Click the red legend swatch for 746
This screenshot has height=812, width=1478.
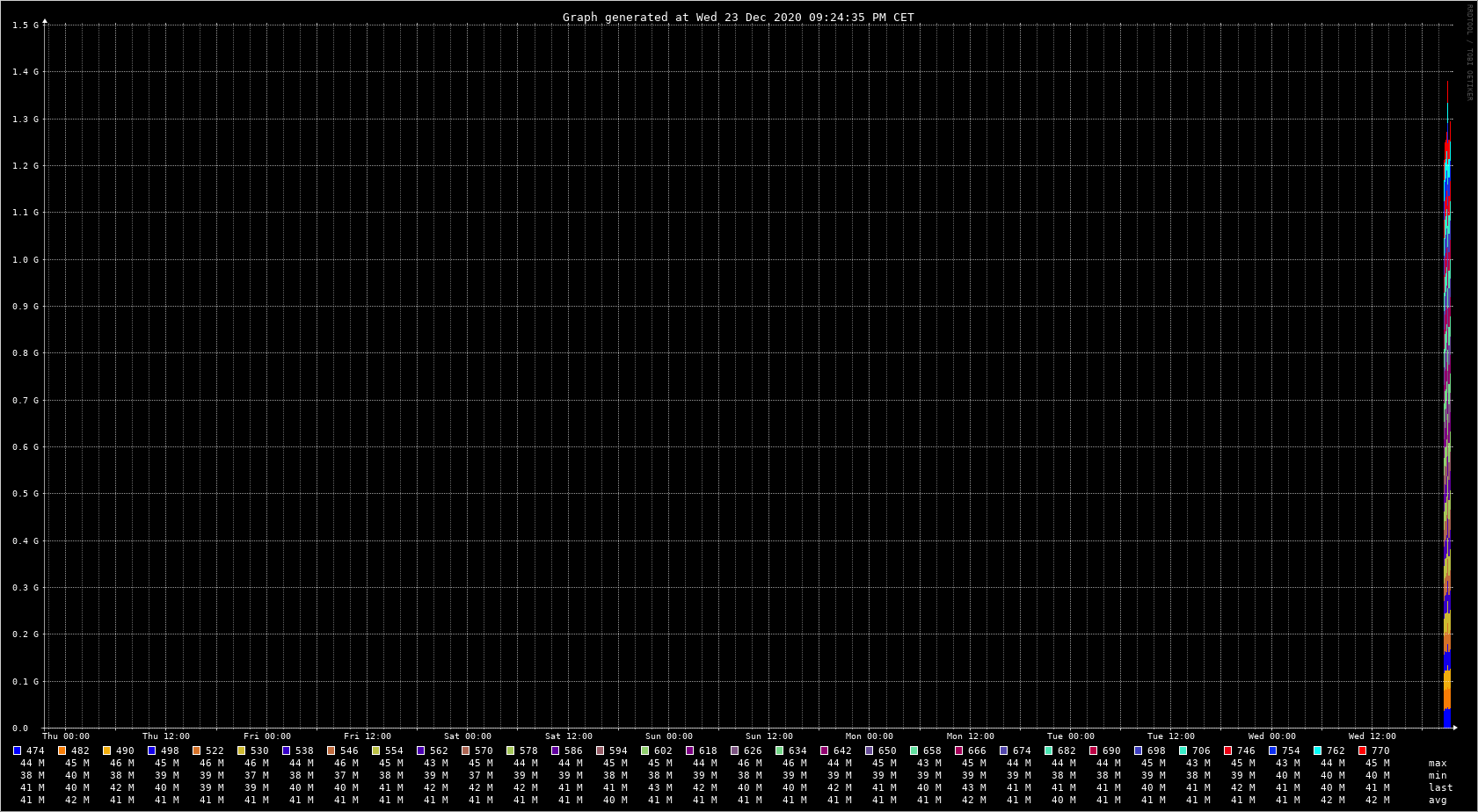pos(1228,750)
